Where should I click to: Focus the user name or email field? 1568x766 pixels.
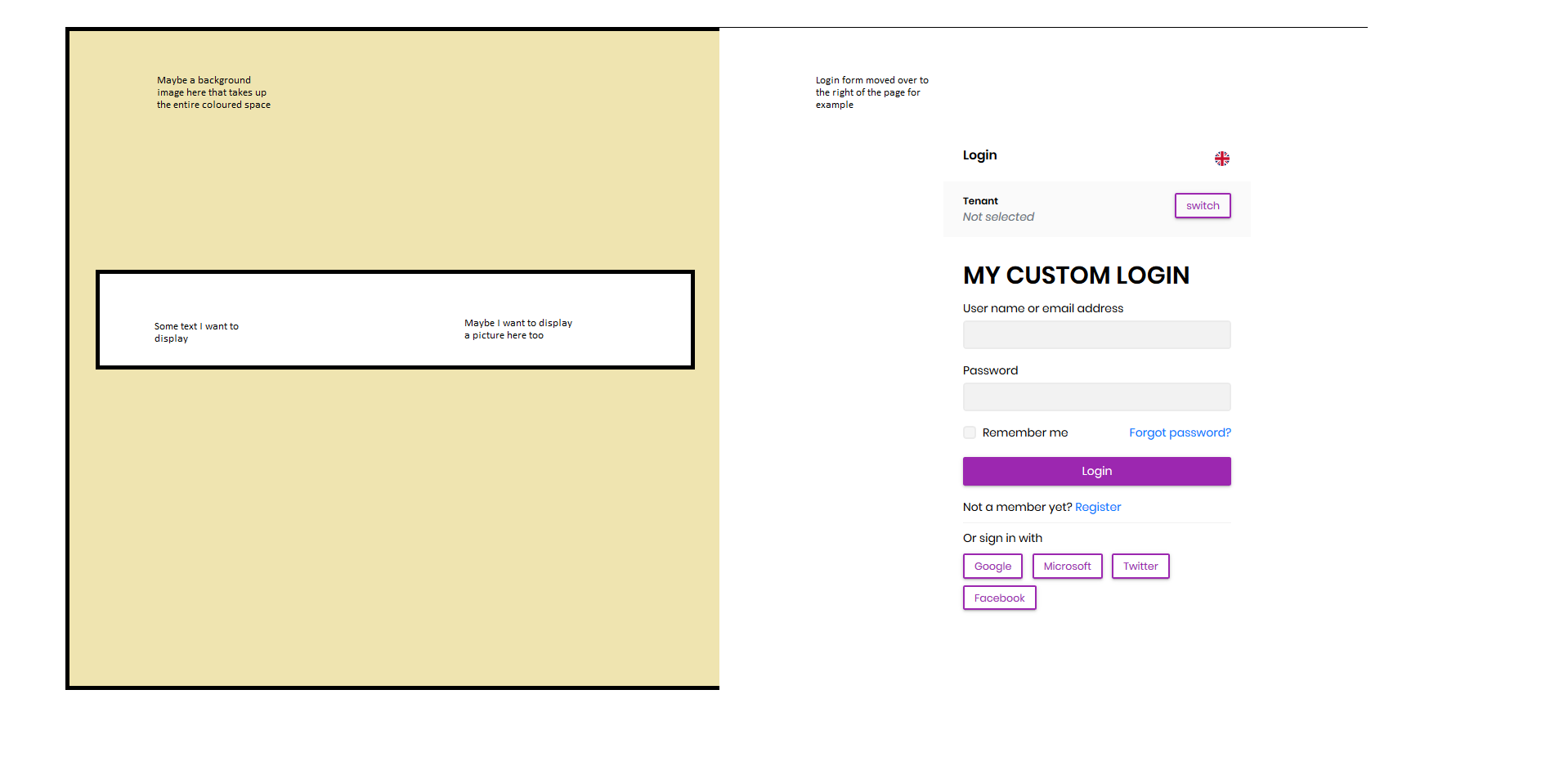click(x=1096, y=335)
